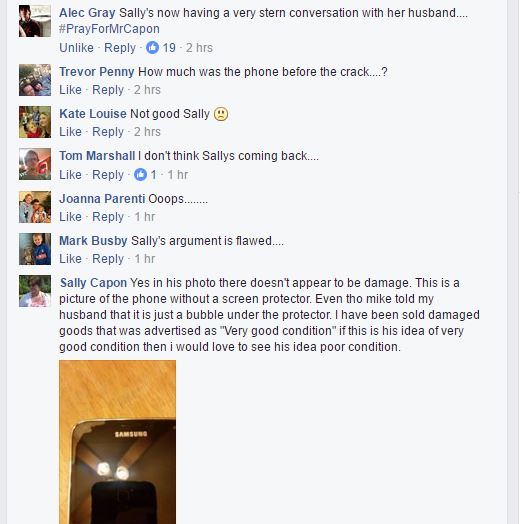
Task: Click the like thumb icon on Tom Marshall's comment
Action: coord(140,174)
